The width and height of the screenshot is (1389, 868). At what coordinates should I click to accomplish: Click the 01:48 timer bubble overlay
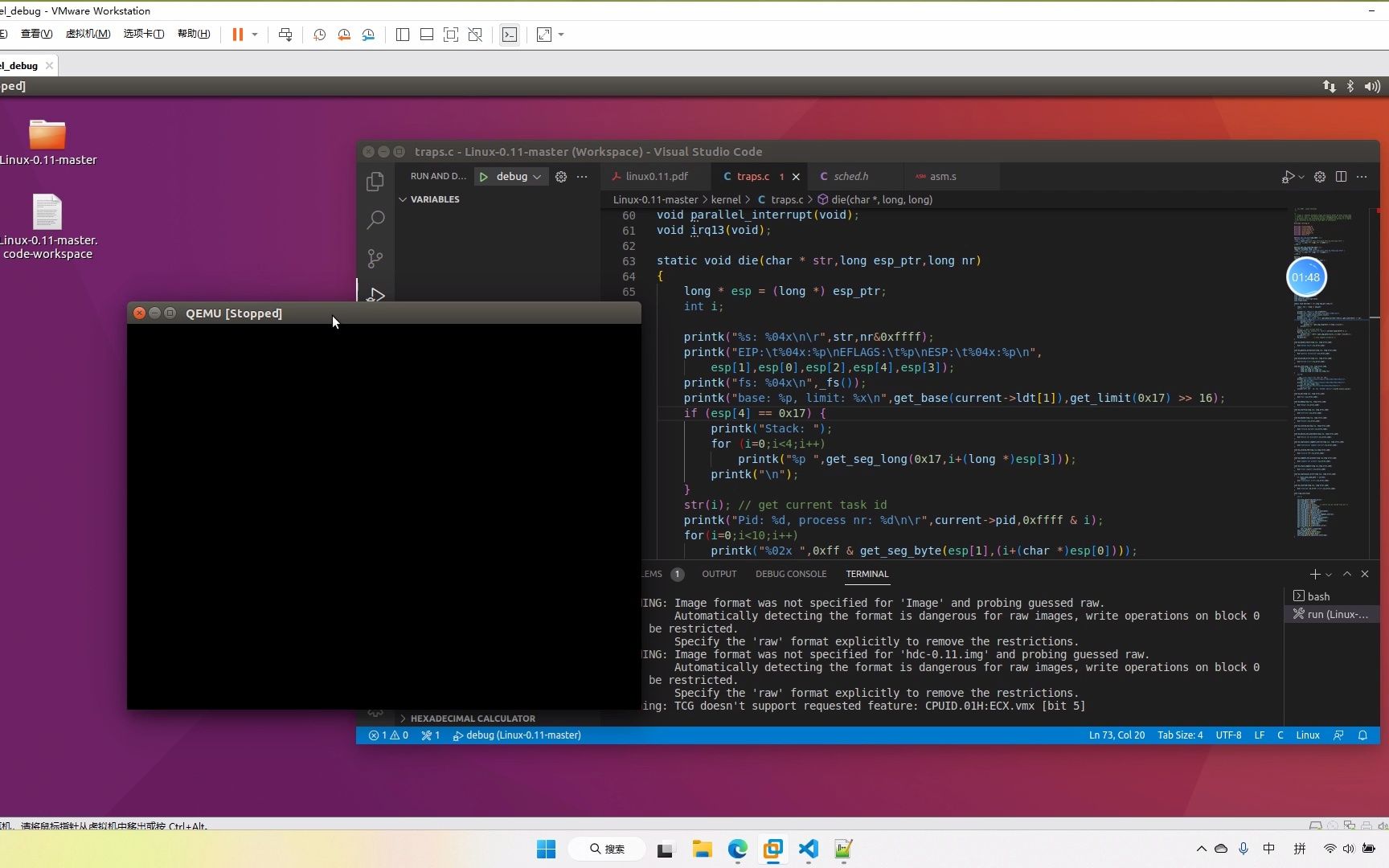1306,277
